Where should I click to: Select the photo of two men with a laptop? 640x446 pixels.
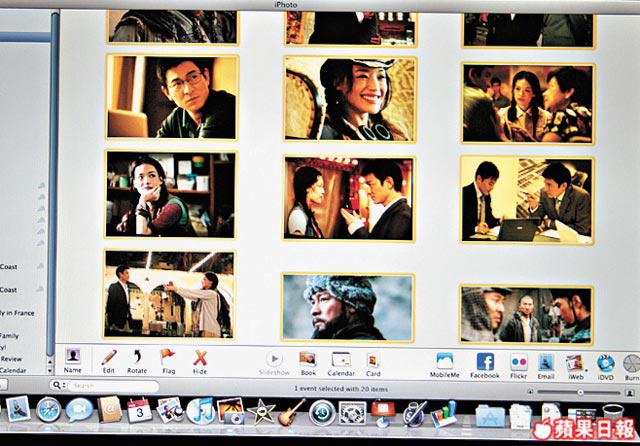(x=527, y=200)
